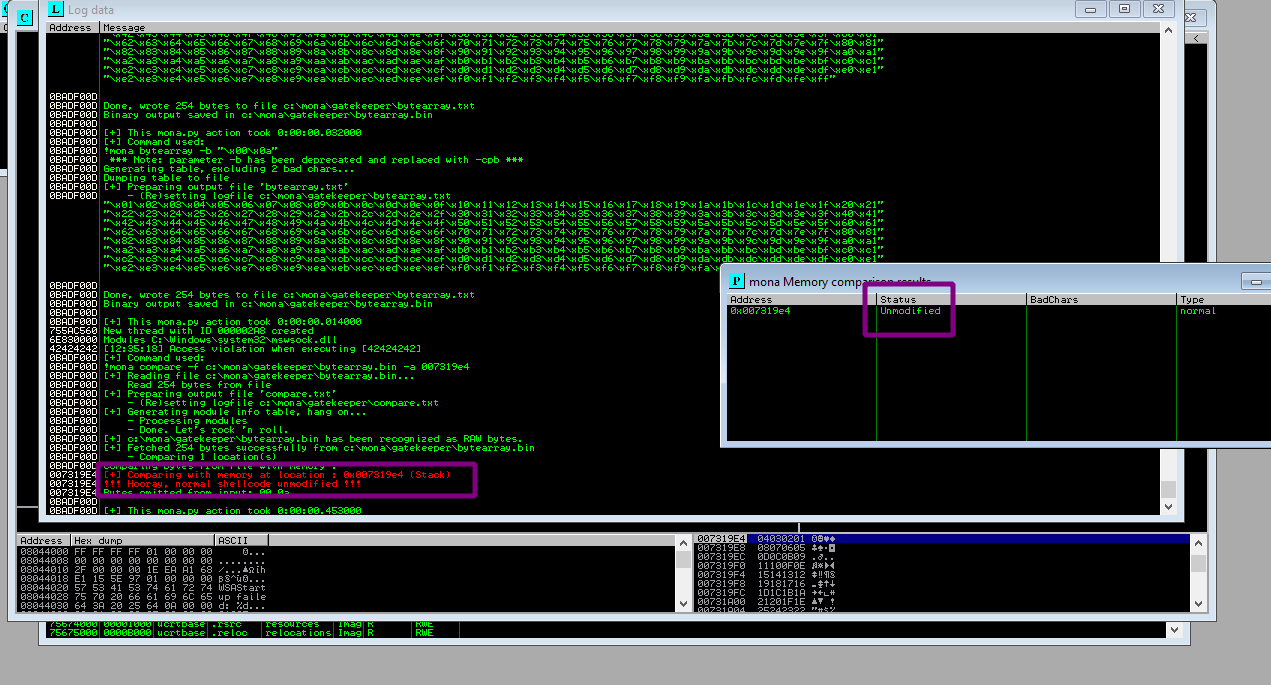Select the 'Hooray, normal shellcode unmodified' log line
This screenshot has width=1271, height=685.
click(232, 483)
